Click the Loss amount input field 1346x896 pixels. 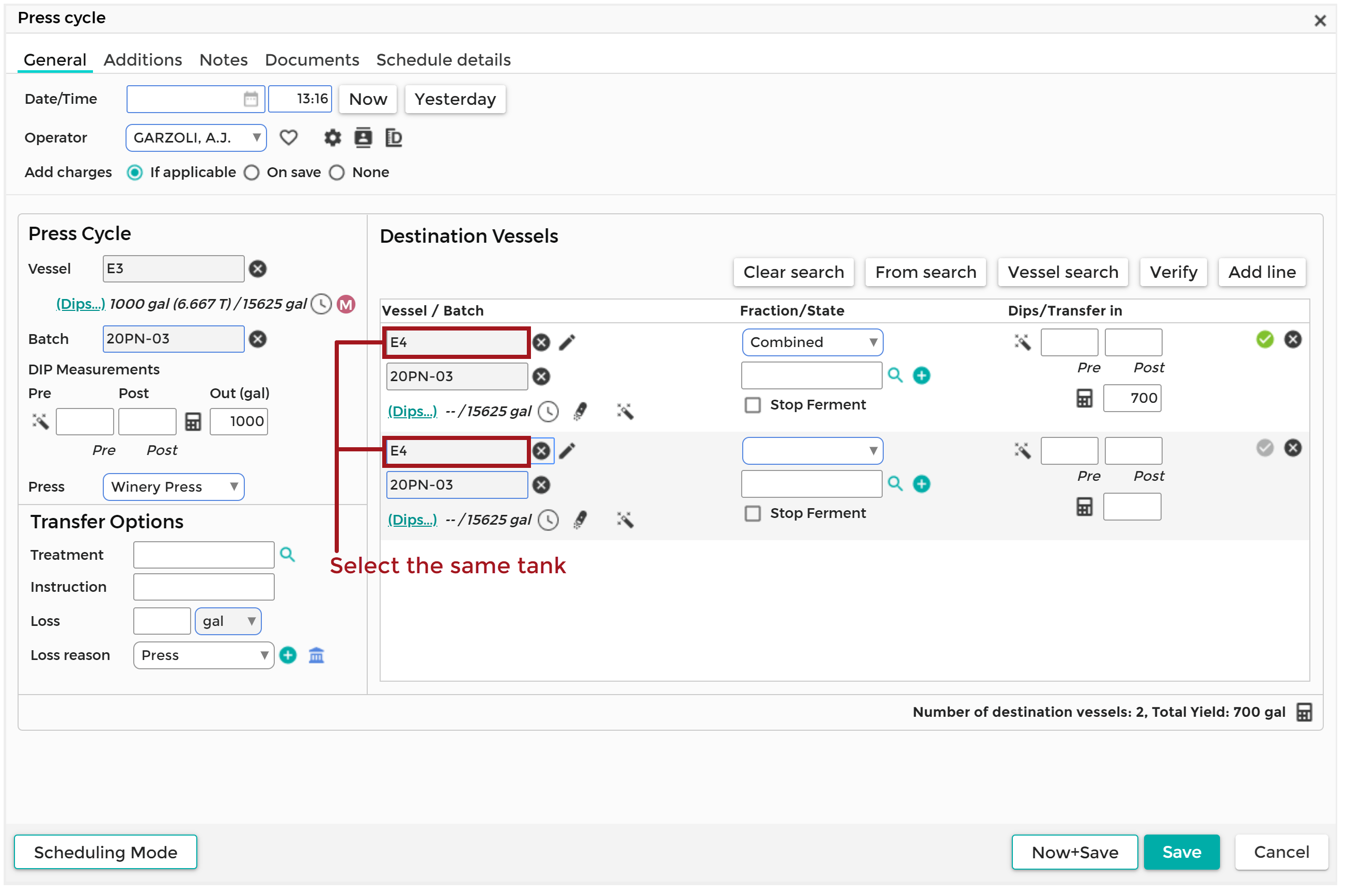point(162,621)
